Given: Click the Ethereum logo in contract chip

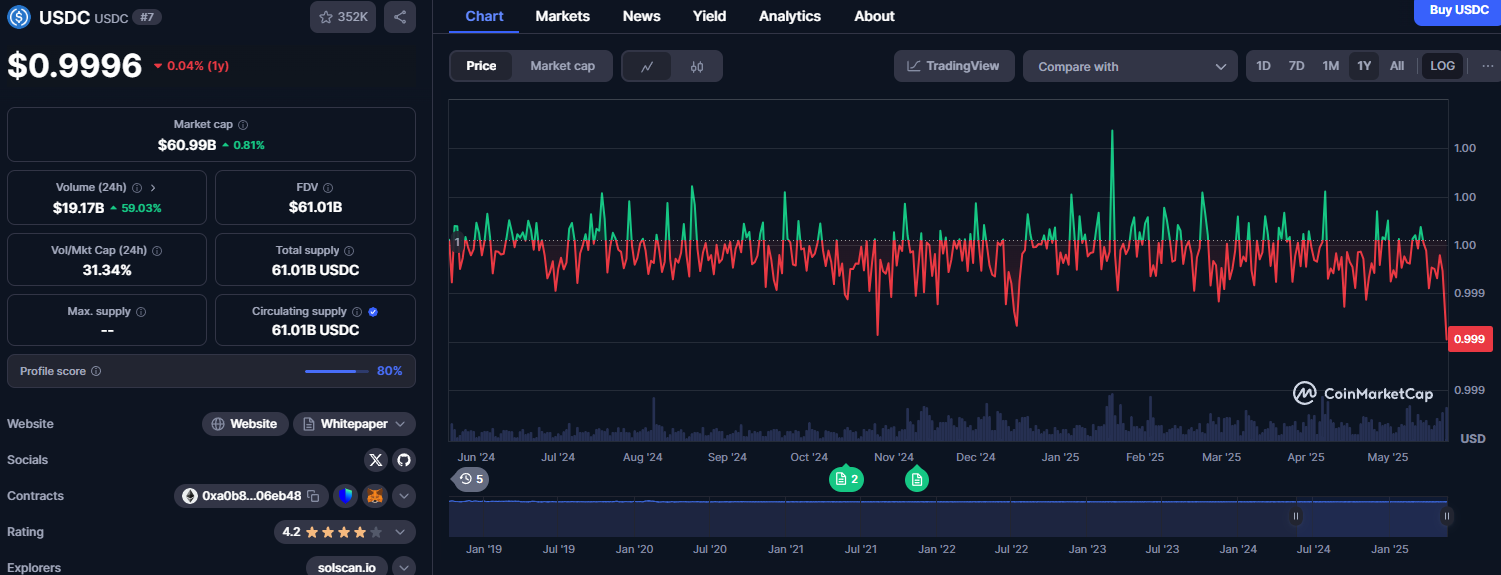Looking at the screenshot, I should coord(190,496).
